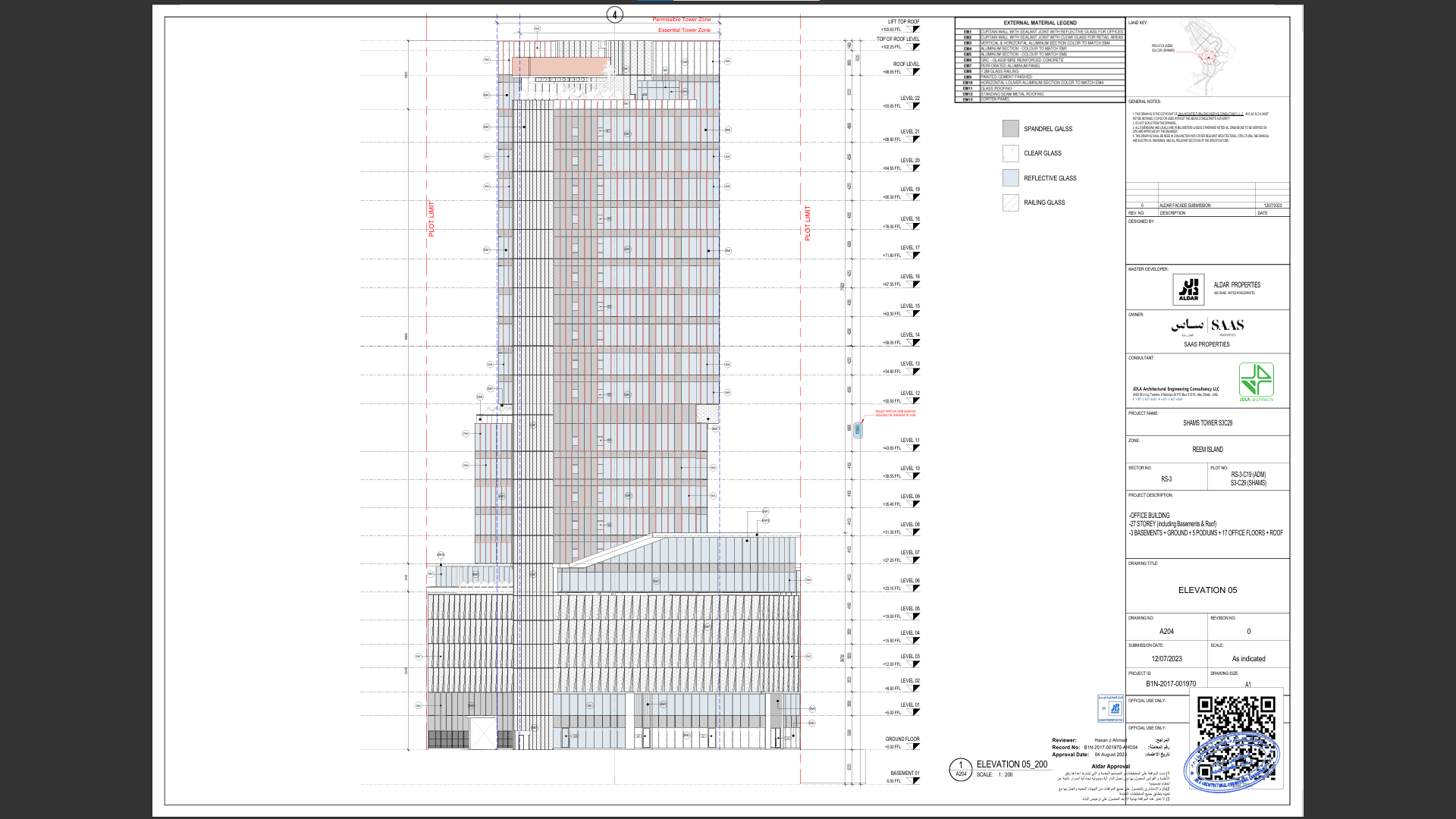
Task: Click the circled drawing tag 1 / A204
Action: 961,769
